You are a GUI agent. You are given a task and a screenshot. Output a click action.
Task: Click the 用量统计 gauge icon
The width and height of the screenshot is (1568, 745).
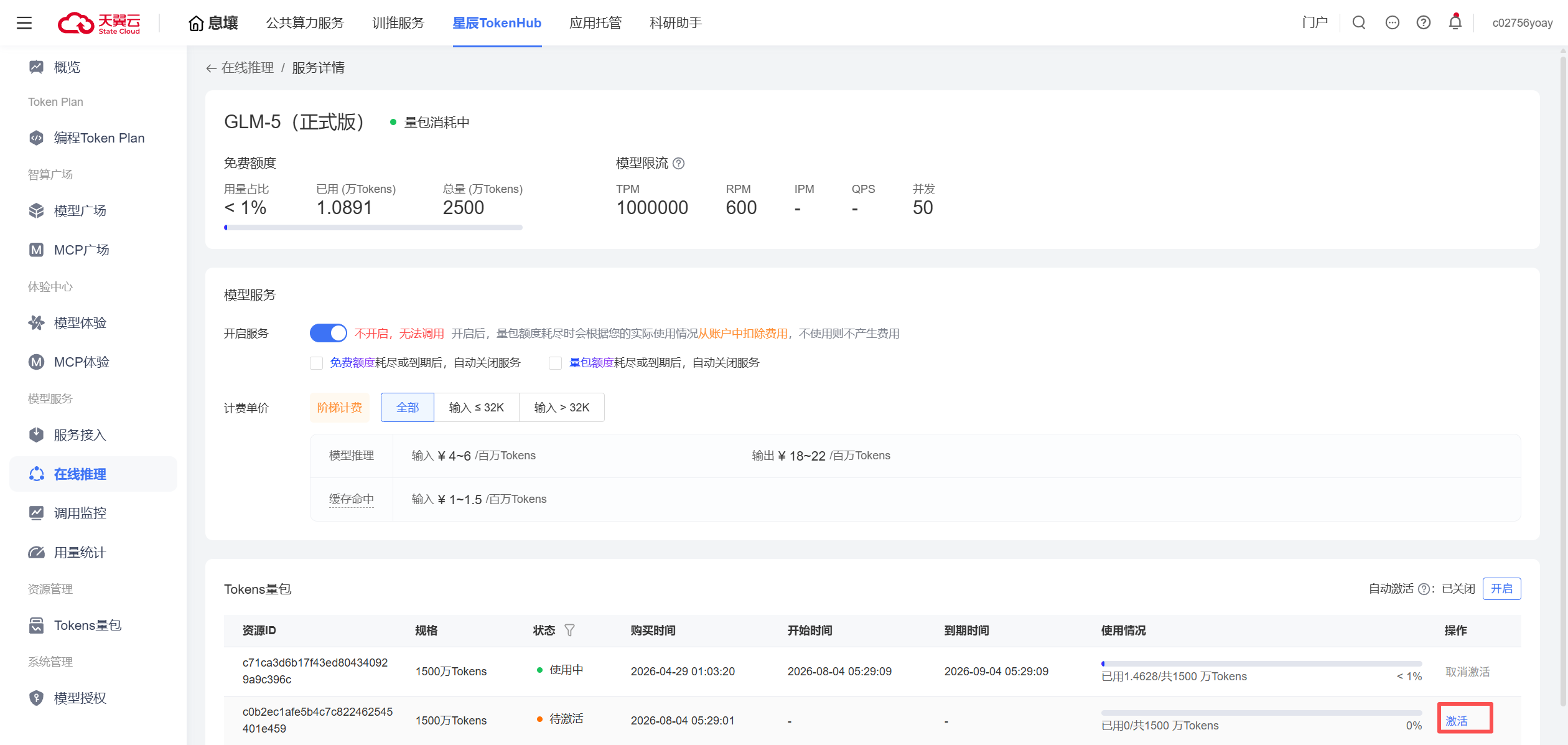pyautogui.click(x=36, y=553)
